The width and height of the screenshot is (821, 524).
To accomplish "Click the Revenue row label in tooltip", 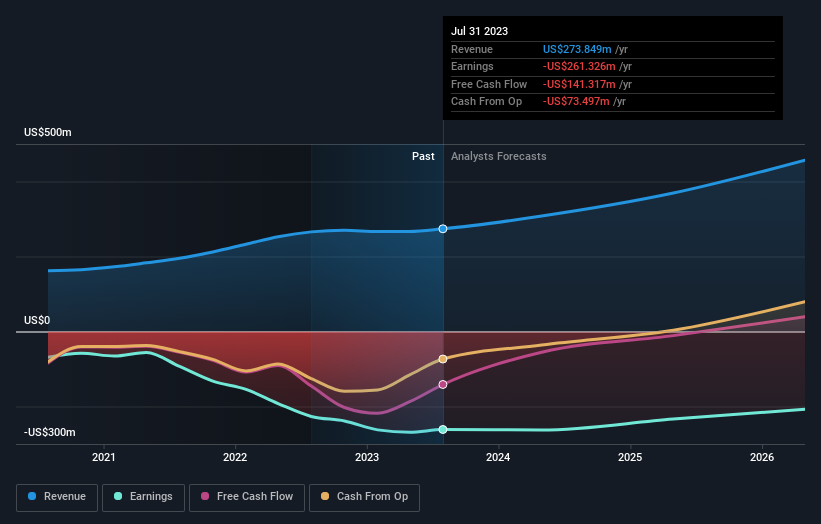I will tap(472, 49).
